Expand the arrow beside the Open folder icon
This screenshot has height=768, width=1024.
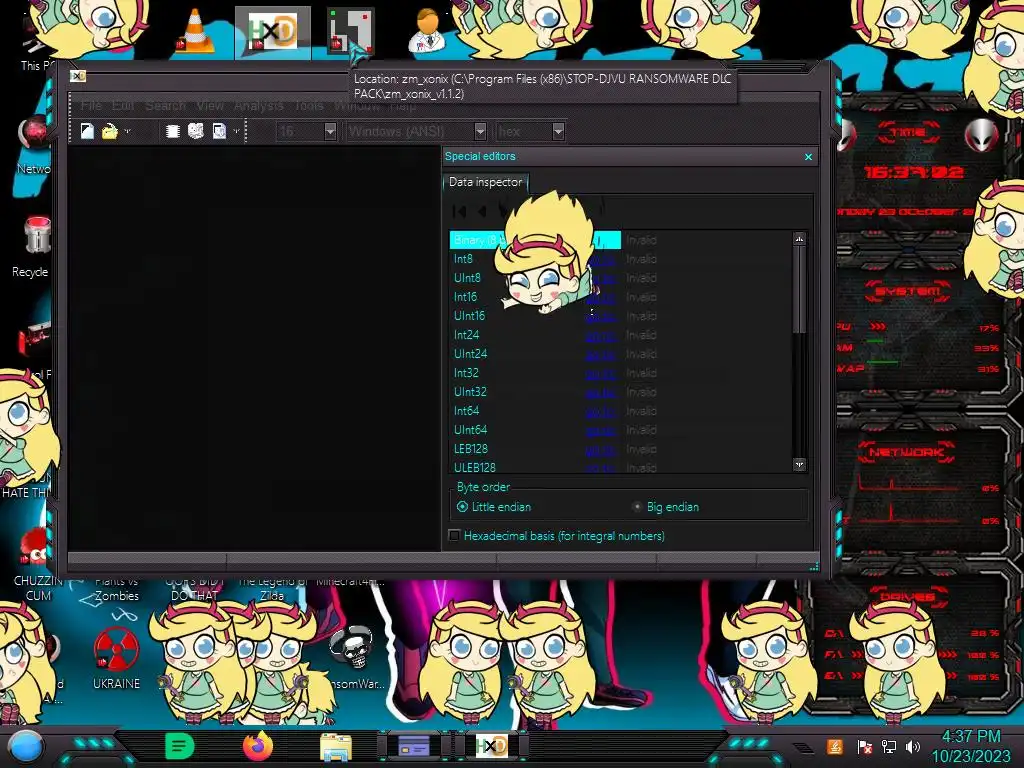click(x=127, y=131)
